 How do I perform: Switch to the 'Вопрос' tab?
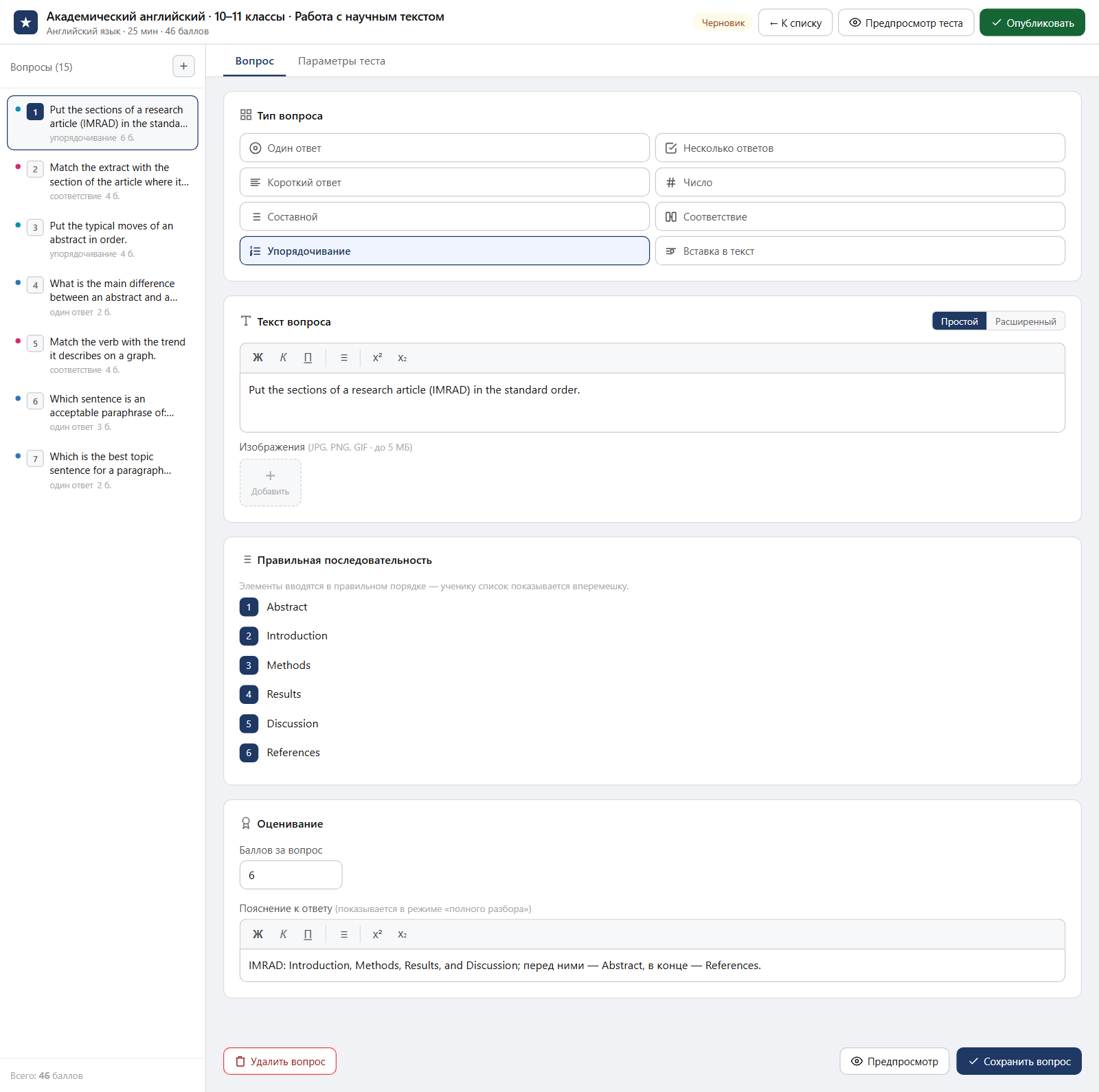click(x=255, y=61)
